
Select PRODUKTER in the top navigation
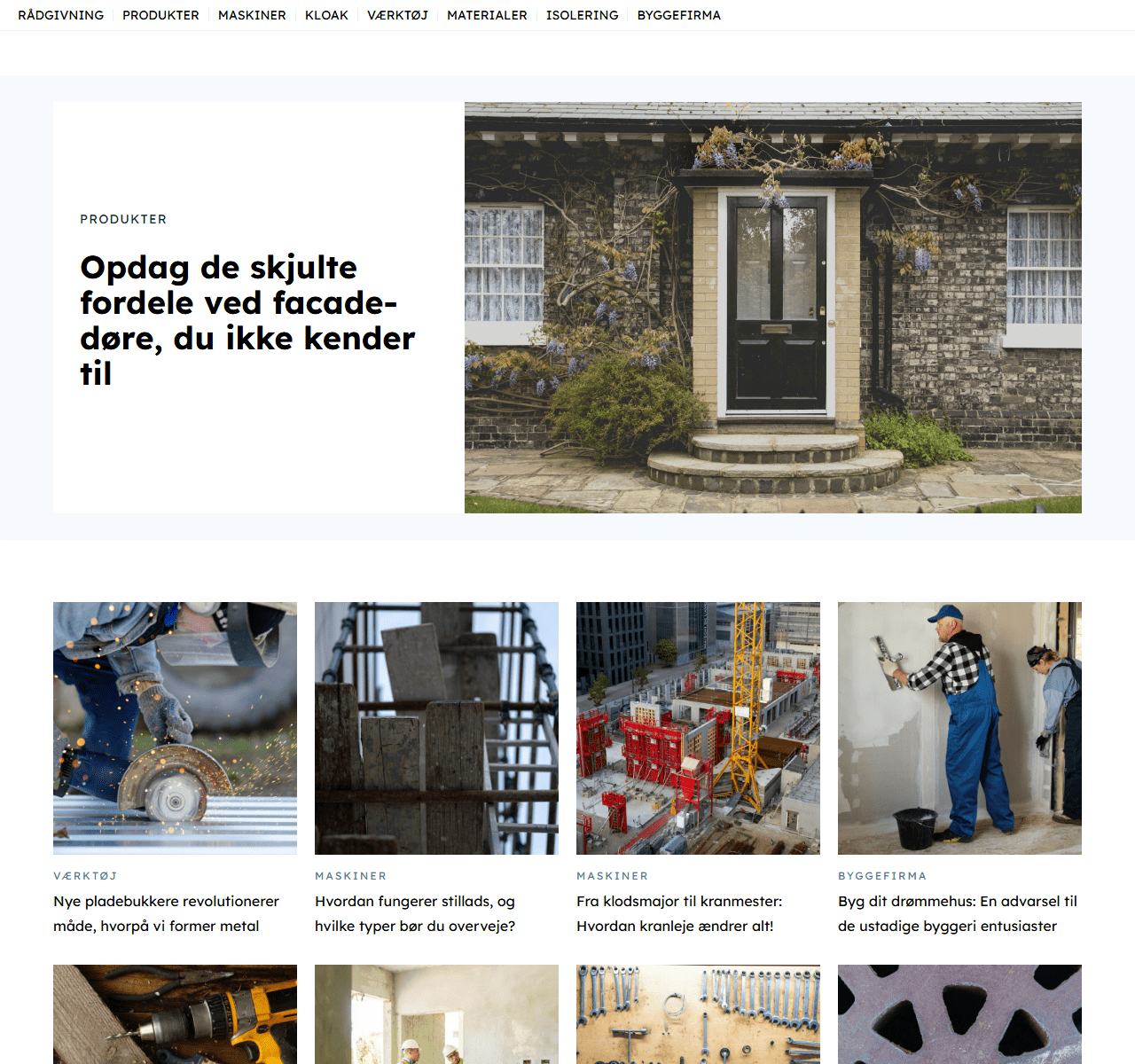[160, 15]
